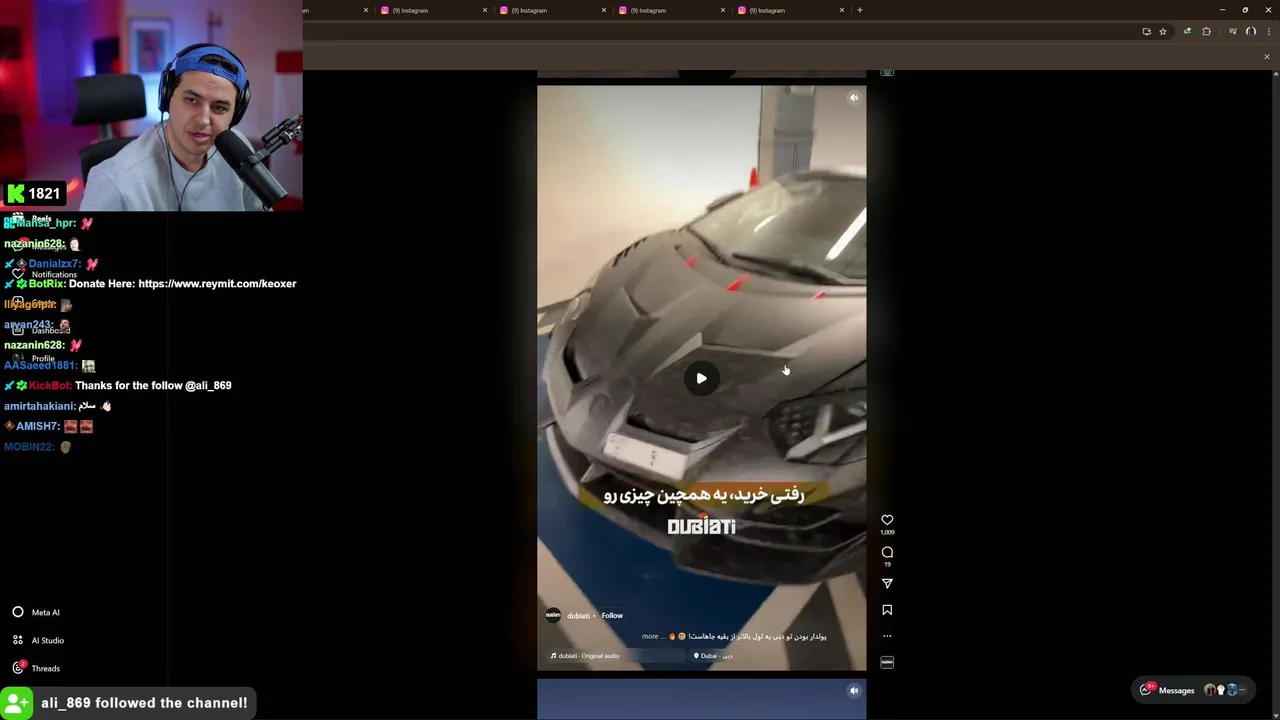This screenshot has width=1280, height=720.
Task: Click the reymit.com donate URL in chat
Action: [x=217, y=284]
